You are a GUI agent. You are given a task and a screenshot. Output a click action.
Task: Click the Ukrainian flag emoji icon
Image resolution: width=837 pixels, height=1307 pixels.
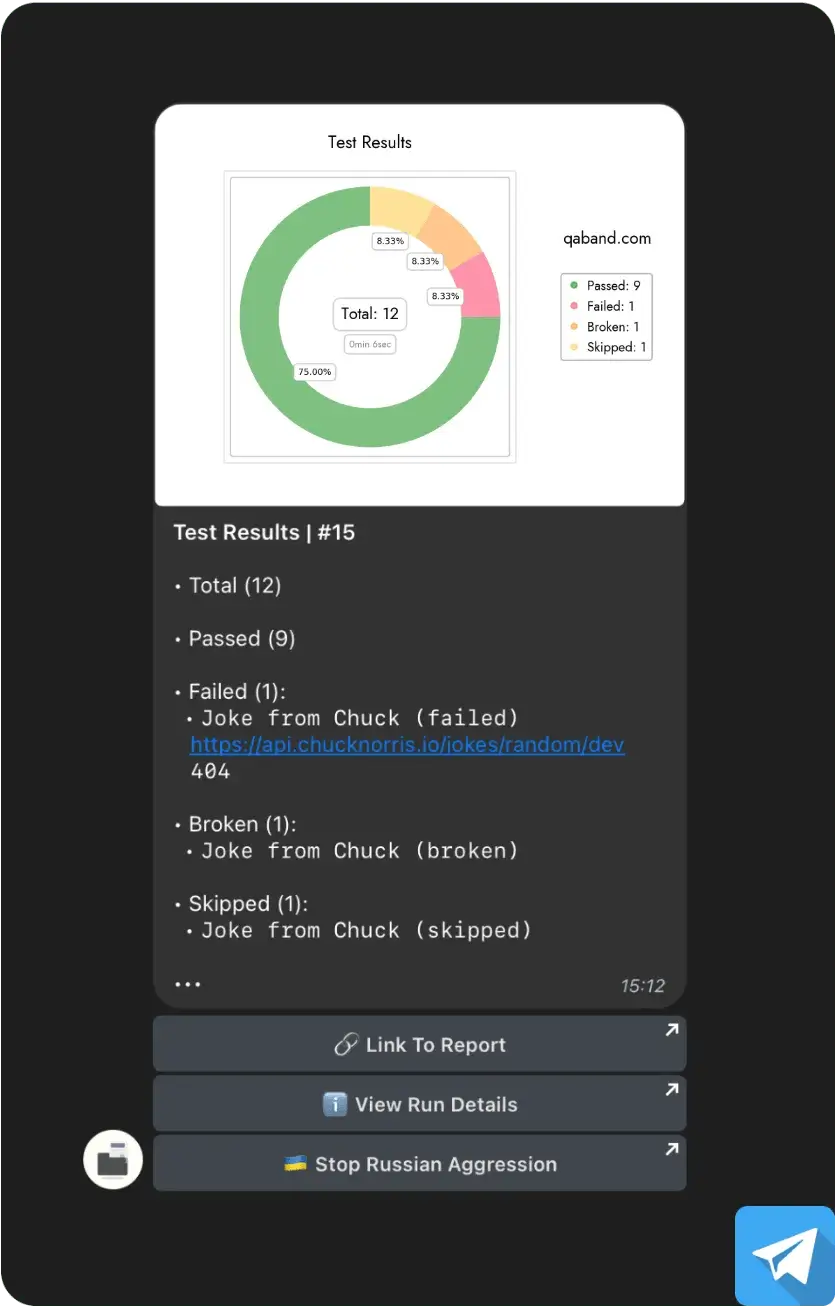(x=295, y=1164)
